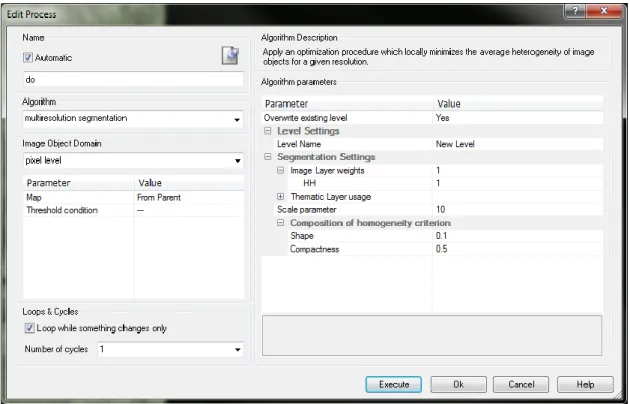
Task: Select the 'HH' layer row label
Action: pyautogui.click(x=309, y=183)
